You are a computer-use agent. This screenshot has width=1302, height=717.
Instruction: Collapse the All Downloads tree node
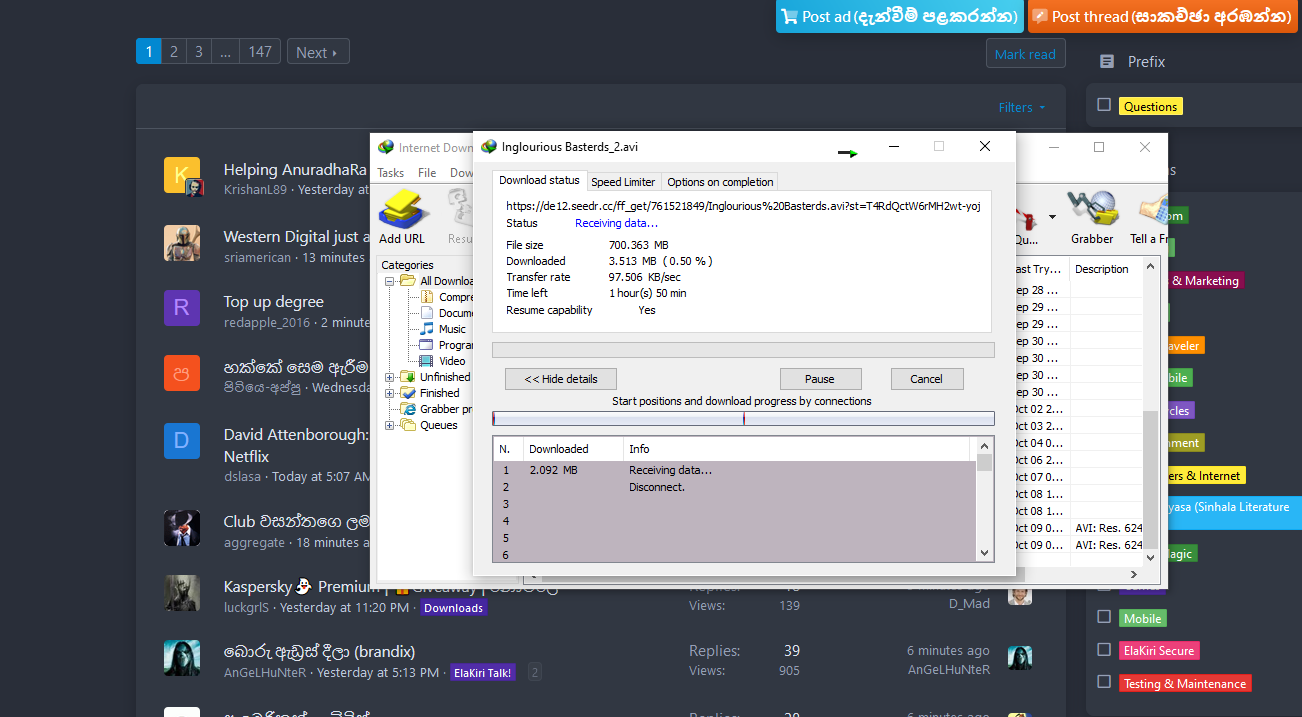(x=390, y=281)
